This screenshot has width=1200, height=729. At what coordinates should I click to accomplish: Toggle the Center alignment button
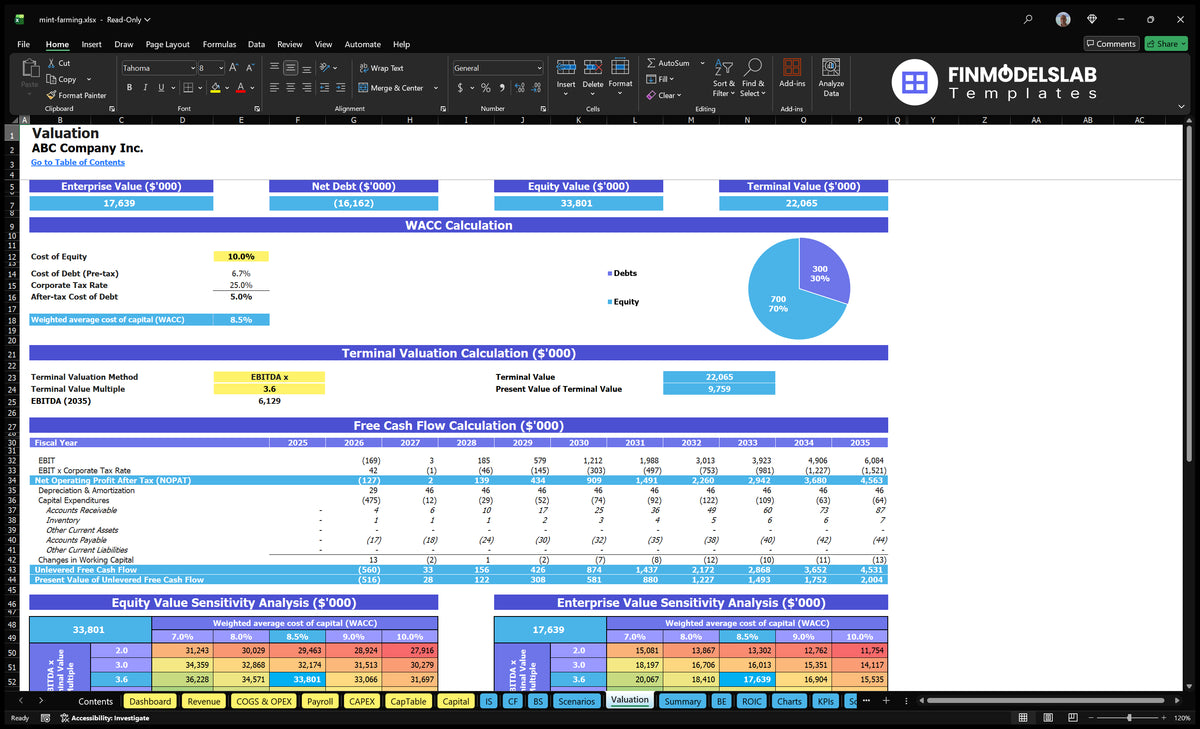tap(290, 88)
